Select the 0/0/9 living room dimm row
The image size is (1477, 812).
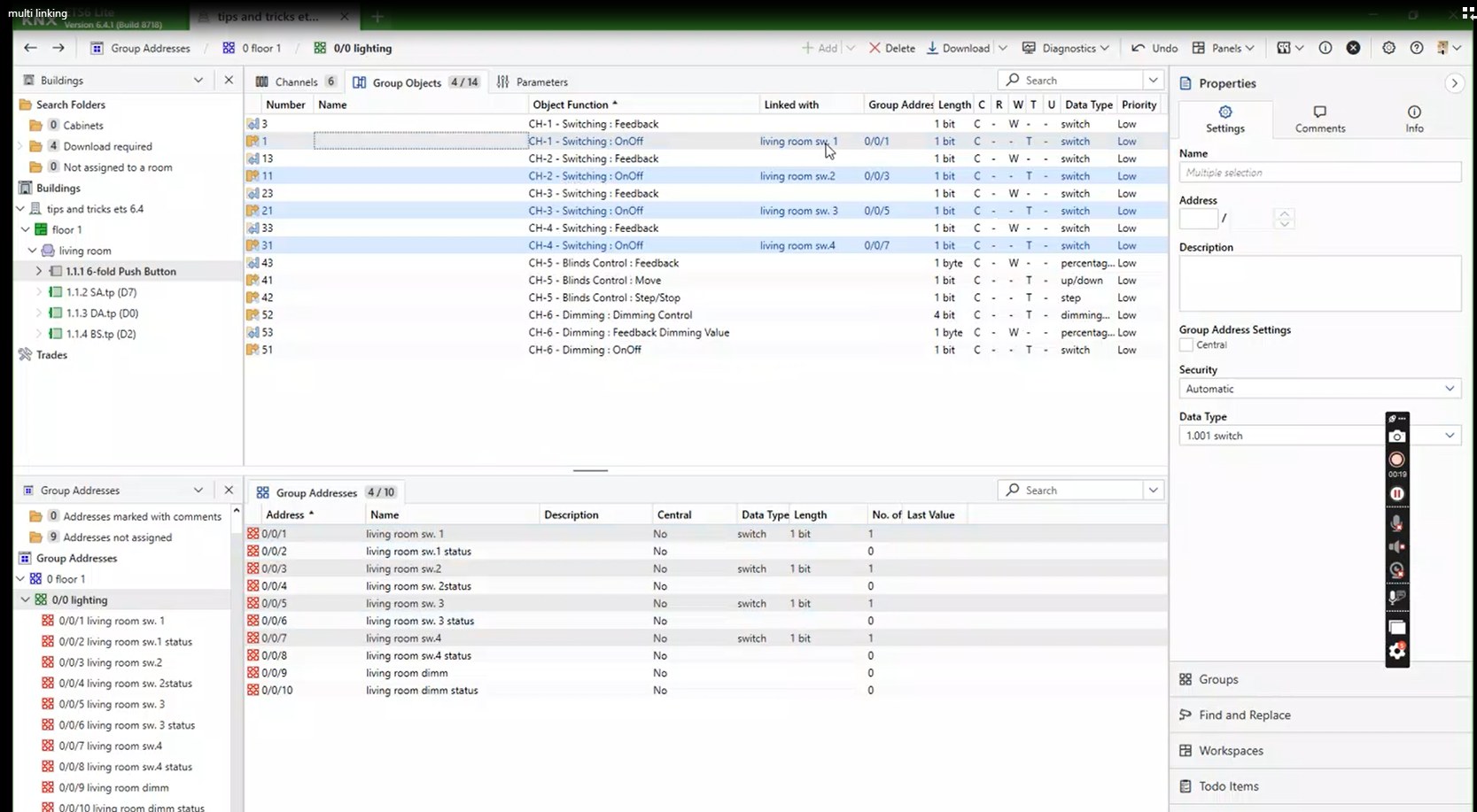[x=706, y=673]
